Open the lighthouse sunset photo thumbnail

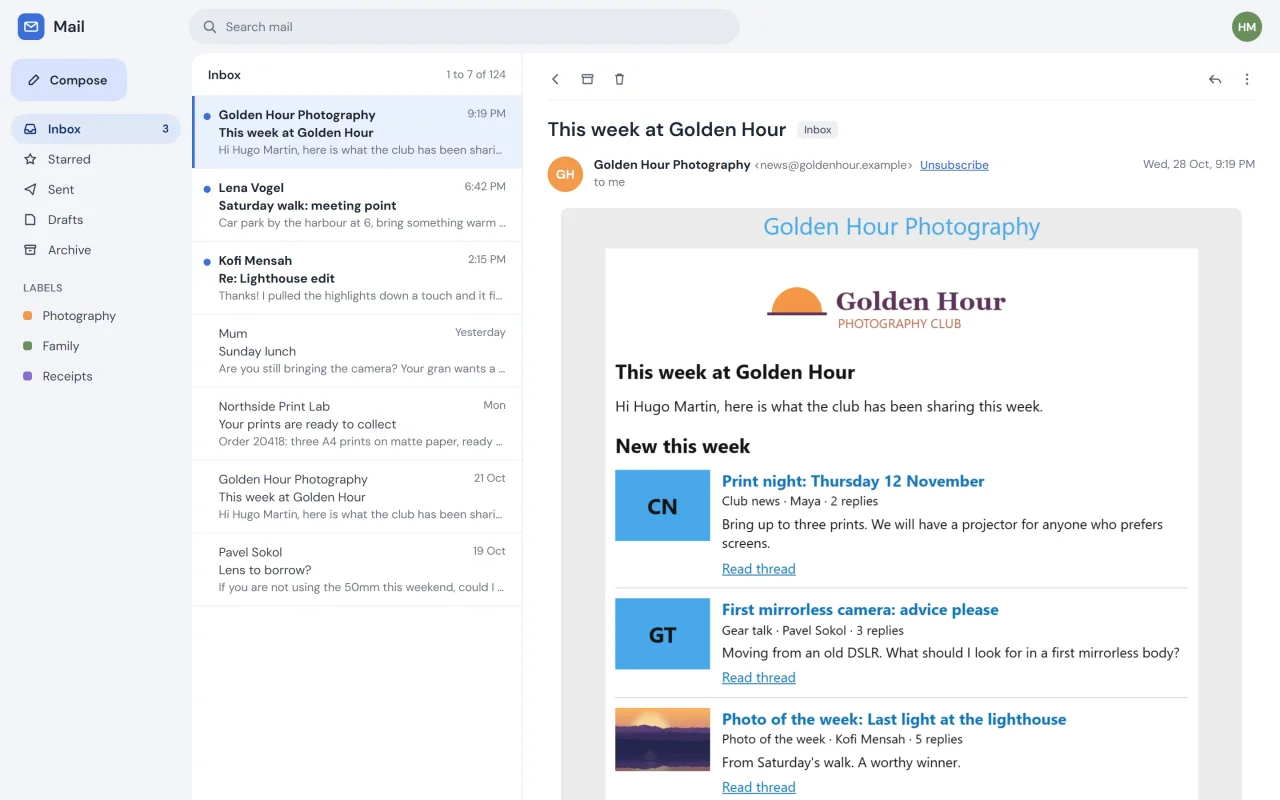[x=662, y=739]
